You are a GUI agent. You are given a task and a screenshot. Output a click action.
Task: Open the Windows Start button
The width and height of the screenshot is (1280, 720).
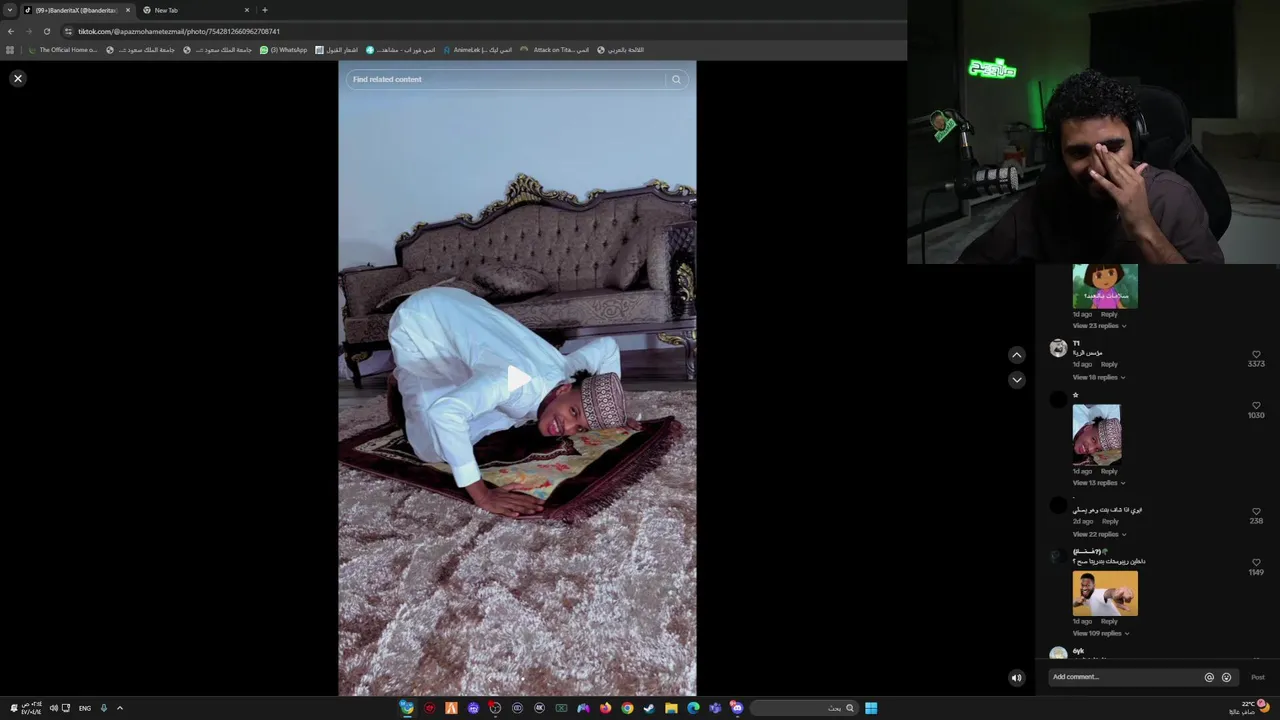pyautogui.click(x=871, y=708)
